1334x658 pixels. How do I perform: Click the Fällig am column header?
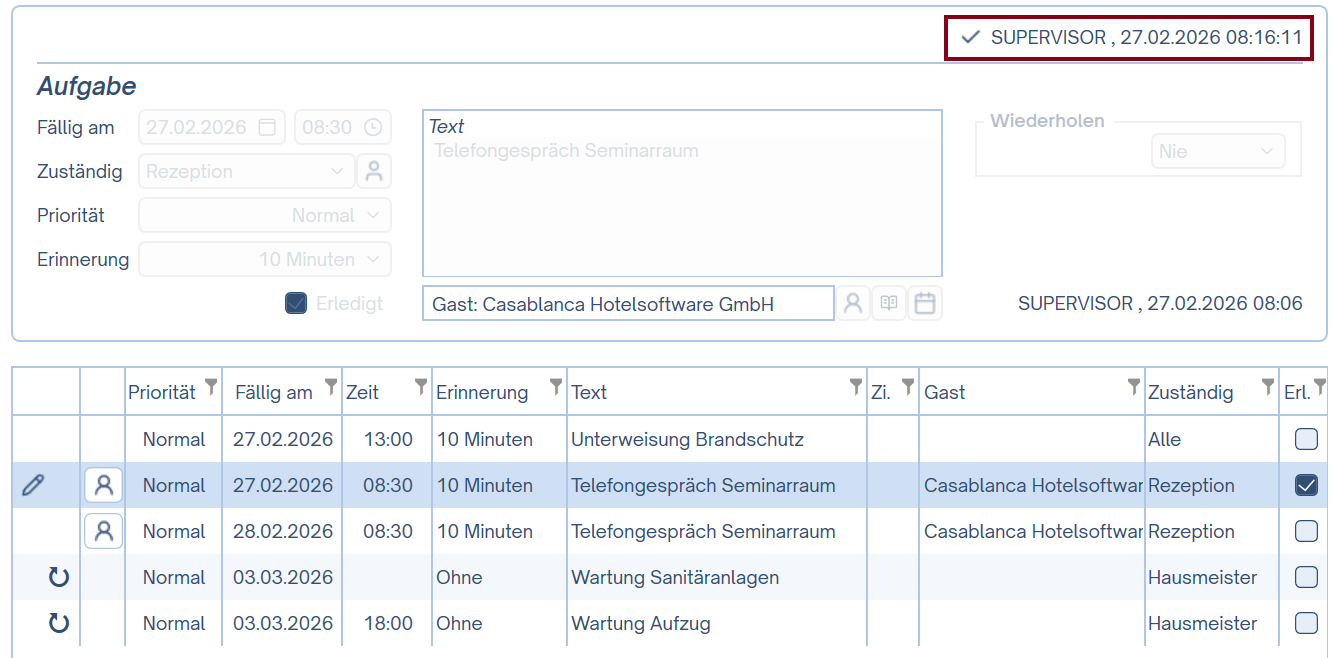click(x=273, y=393)
